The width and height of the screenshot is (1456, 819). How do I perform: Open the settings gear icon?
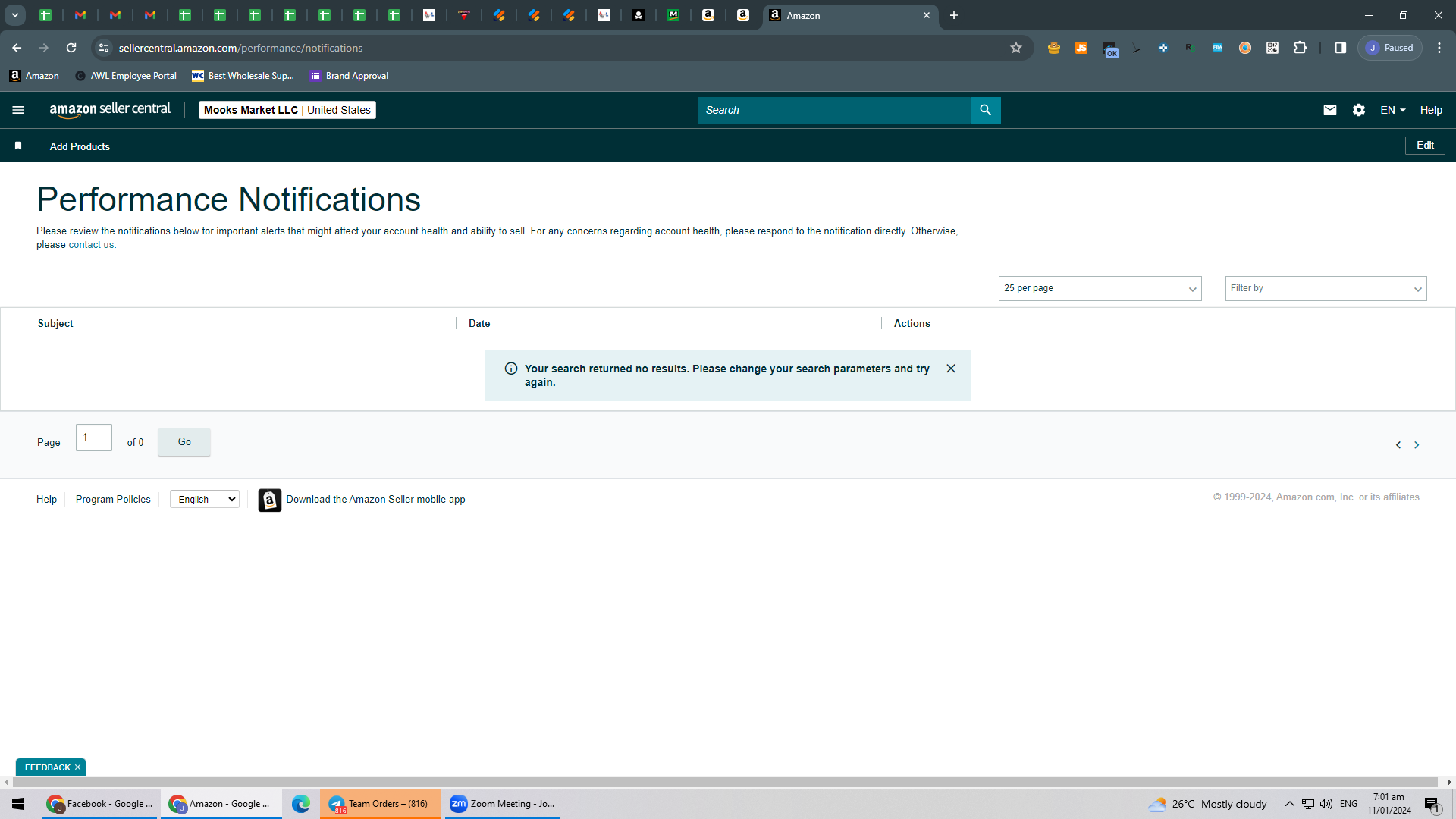[x=1358, y=110]
